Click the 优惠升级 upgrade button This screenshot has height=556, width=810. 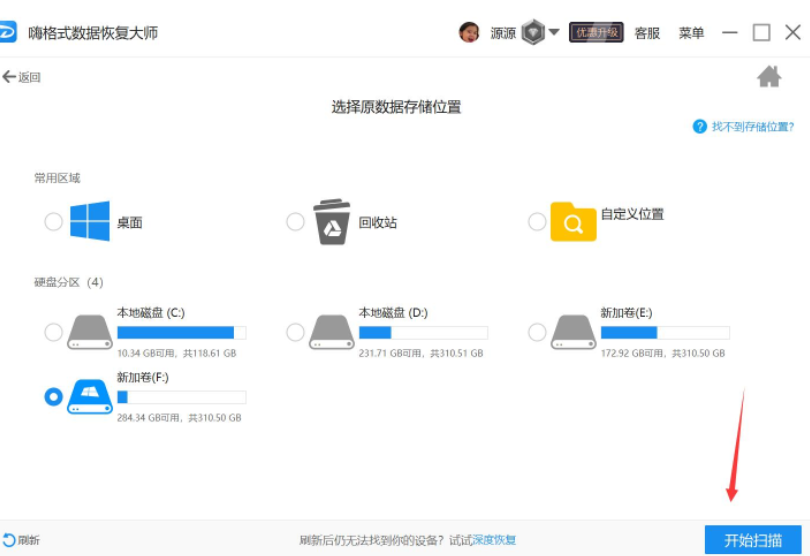click(596, 33)
